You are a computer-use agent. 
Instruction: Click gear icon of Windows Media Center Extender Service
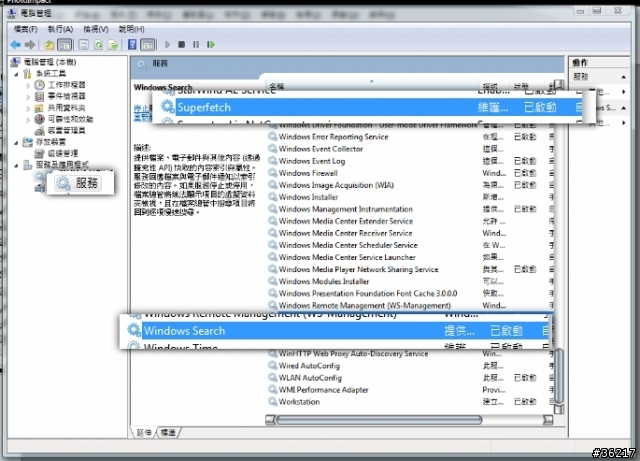tap(272, 221)
